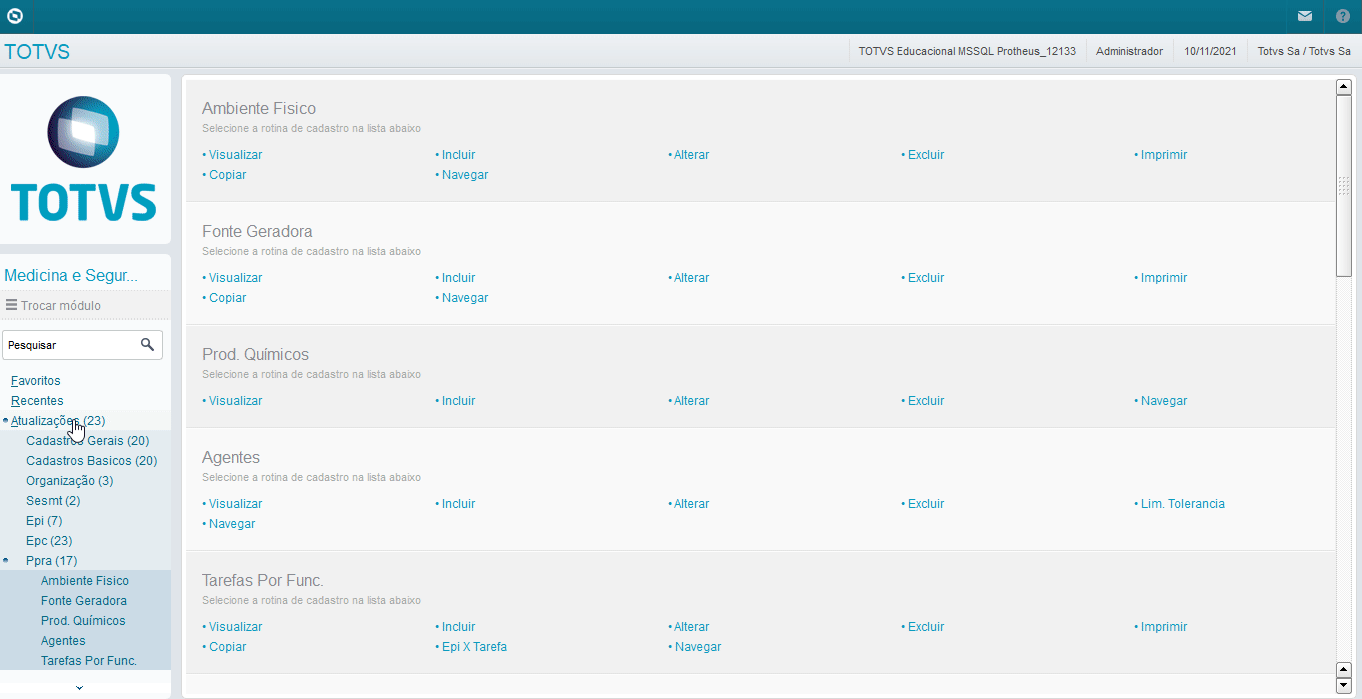Open Favoritos in the side menu
The image size is (1362, 699).
(36, 381)
